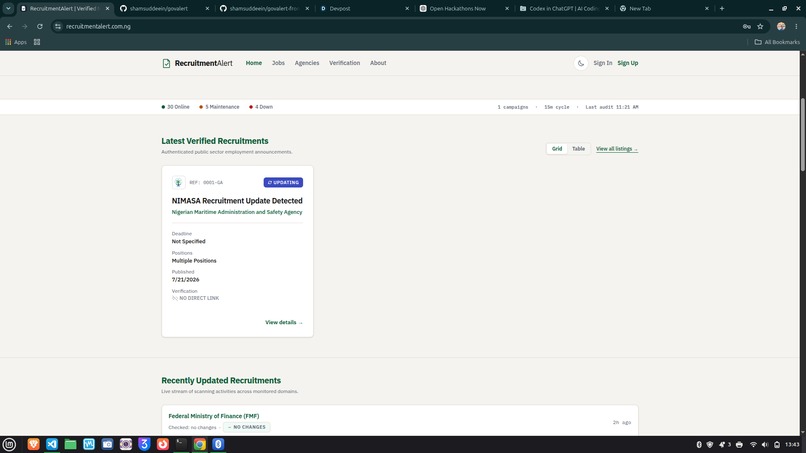Click the 5 Maintenance status indicator
Screen dimensions: 806x453
tap(219, 107)
